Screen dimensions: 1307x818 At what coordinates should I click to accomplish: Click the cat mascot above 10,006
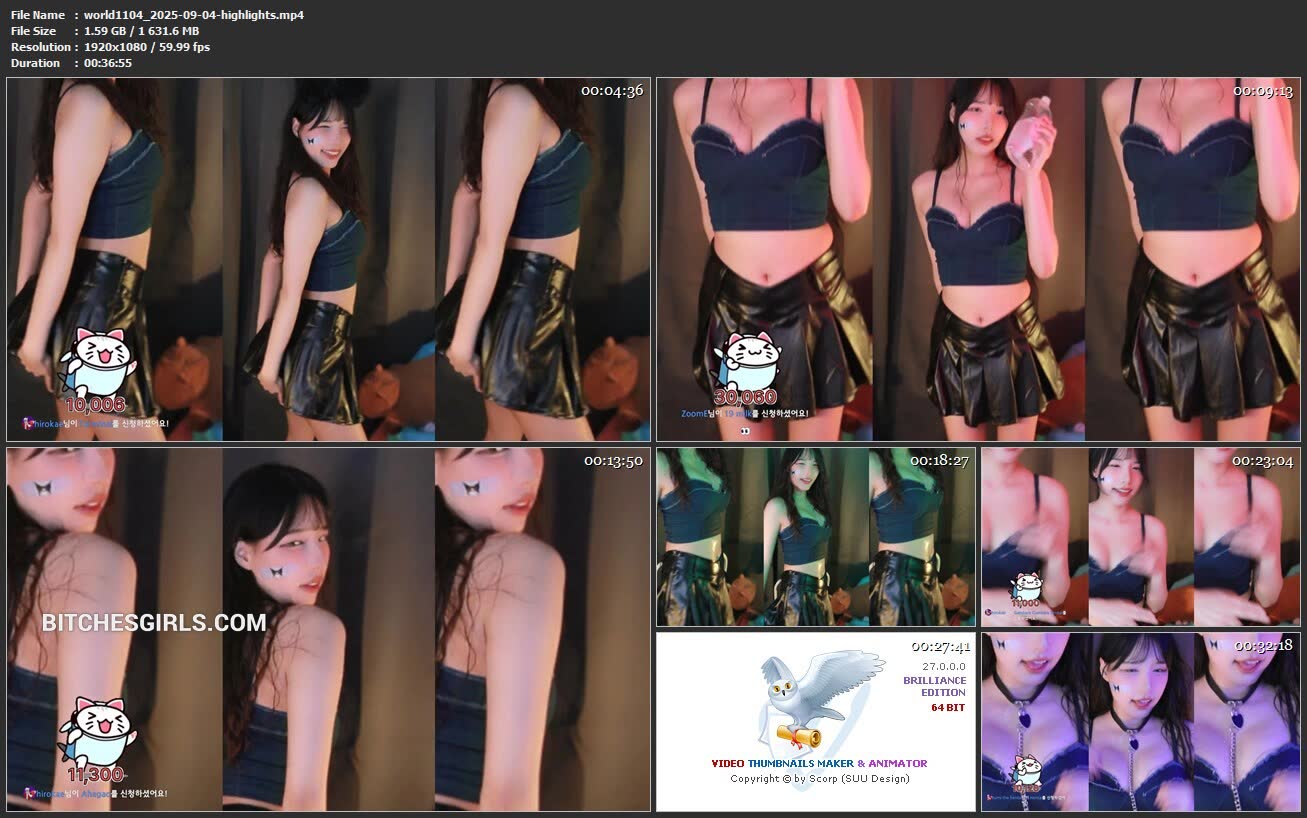(x=98, y=362)
